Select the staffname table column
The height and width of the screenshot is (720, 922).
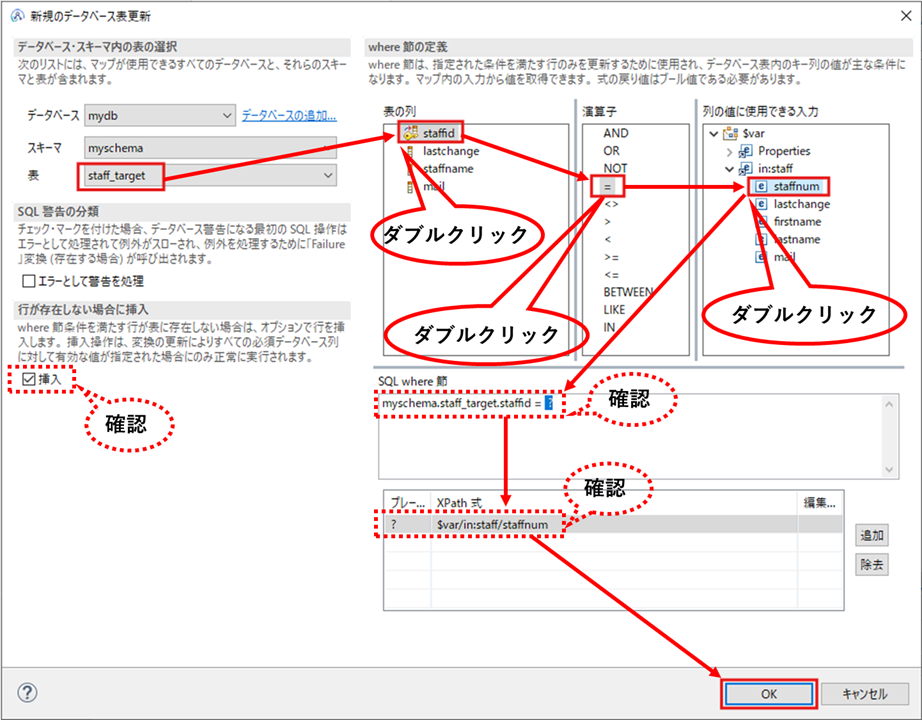(448, 169)
